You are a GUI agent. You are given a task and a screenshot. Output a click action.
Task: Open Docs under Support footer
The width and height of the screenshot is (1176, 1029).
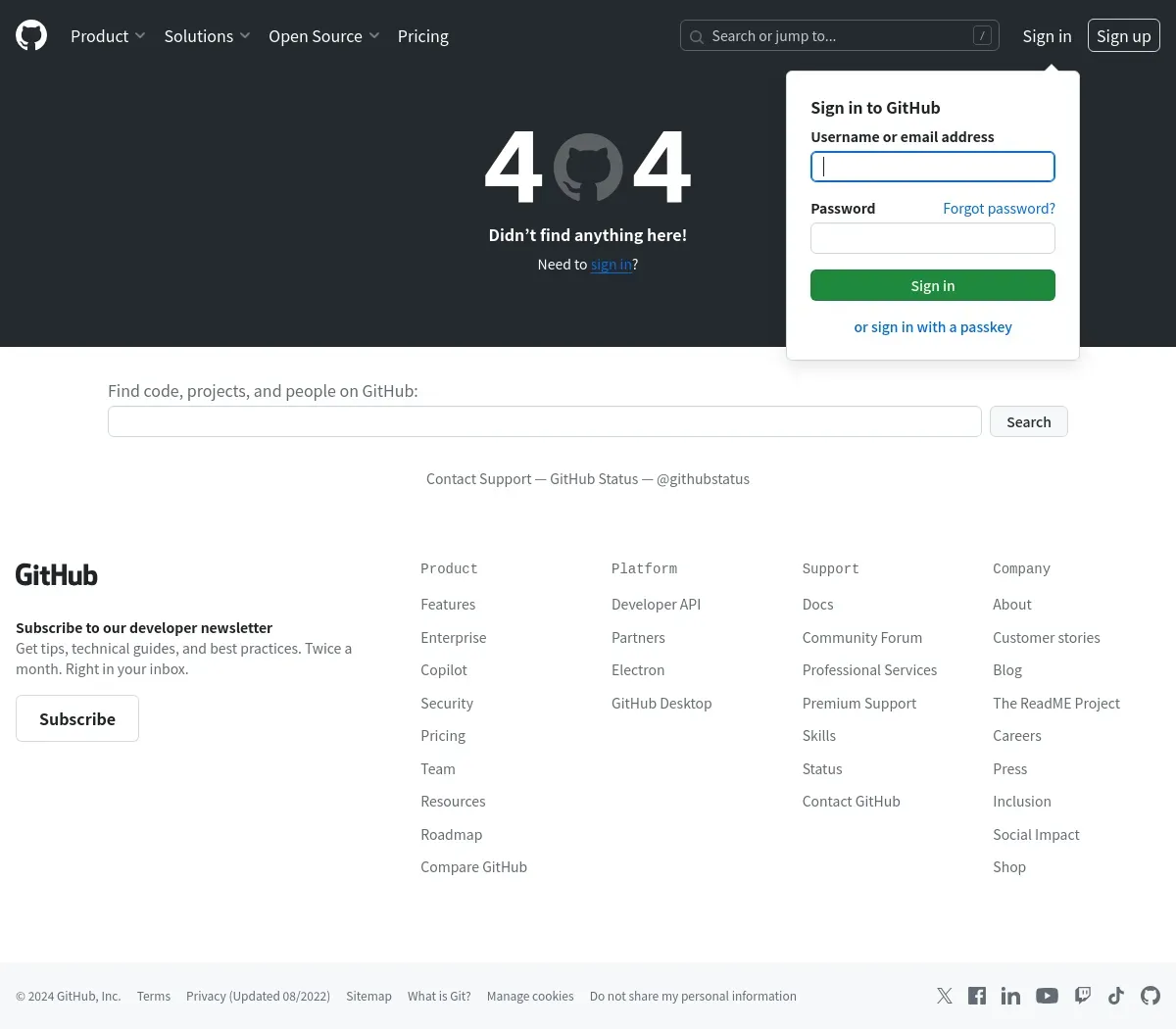coord(818,605)
